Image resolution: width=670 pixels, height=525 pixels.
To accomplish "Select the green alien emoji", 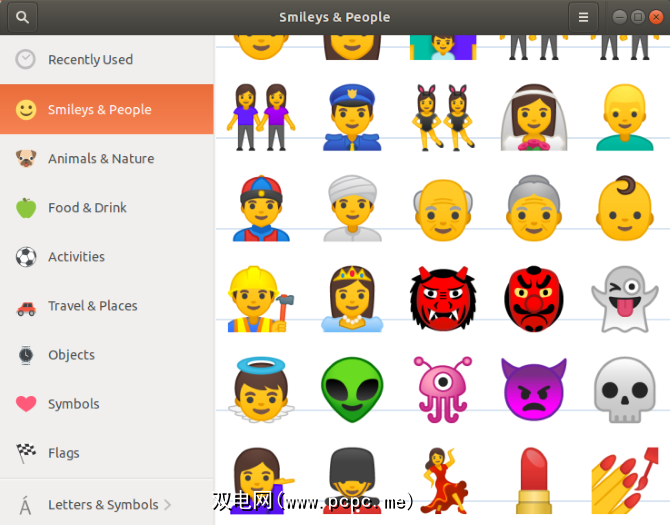I will 352,390.
